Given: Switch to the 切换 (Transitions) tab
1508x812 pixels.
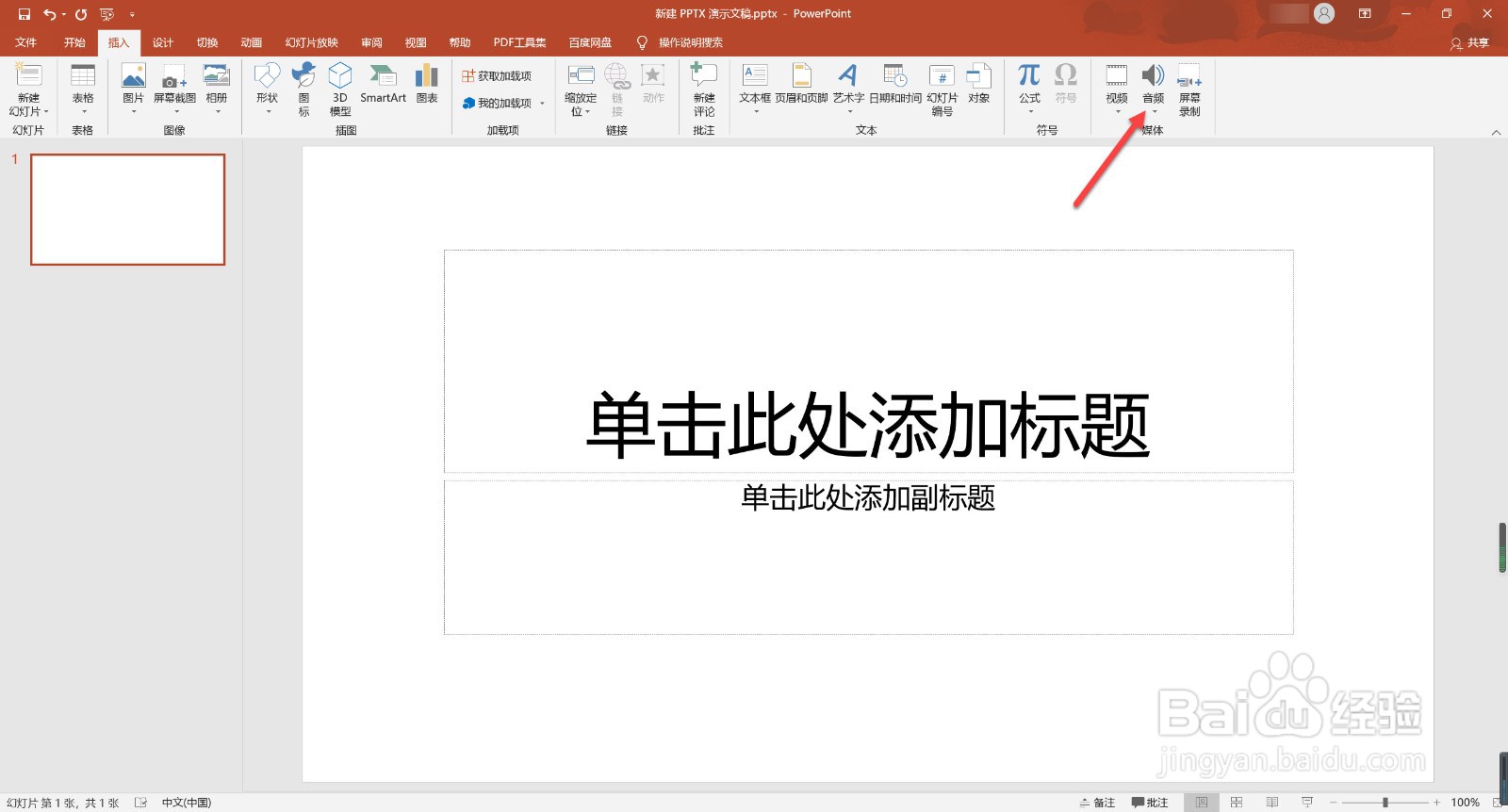Looking at the screenshot, I should [207, 42].
